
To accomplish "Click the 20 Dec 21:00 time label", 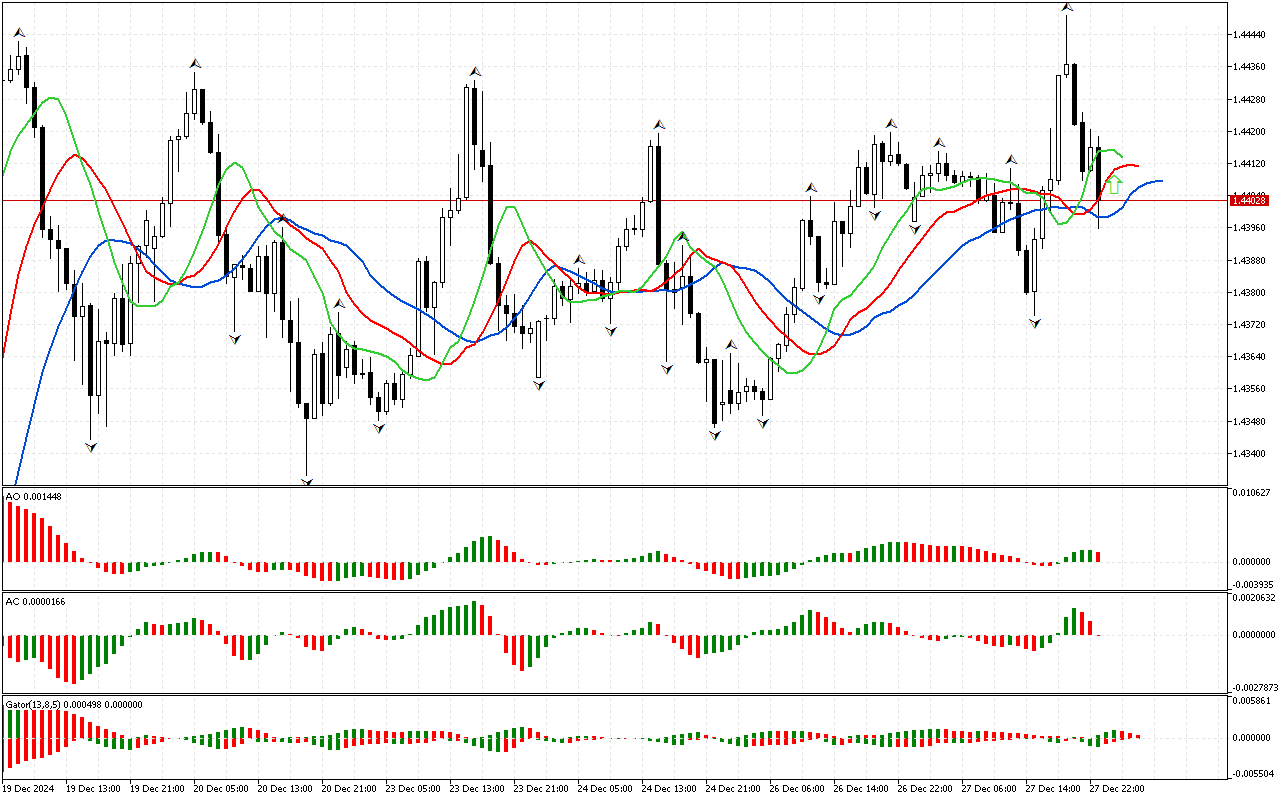I will click(x=349, y=789).
